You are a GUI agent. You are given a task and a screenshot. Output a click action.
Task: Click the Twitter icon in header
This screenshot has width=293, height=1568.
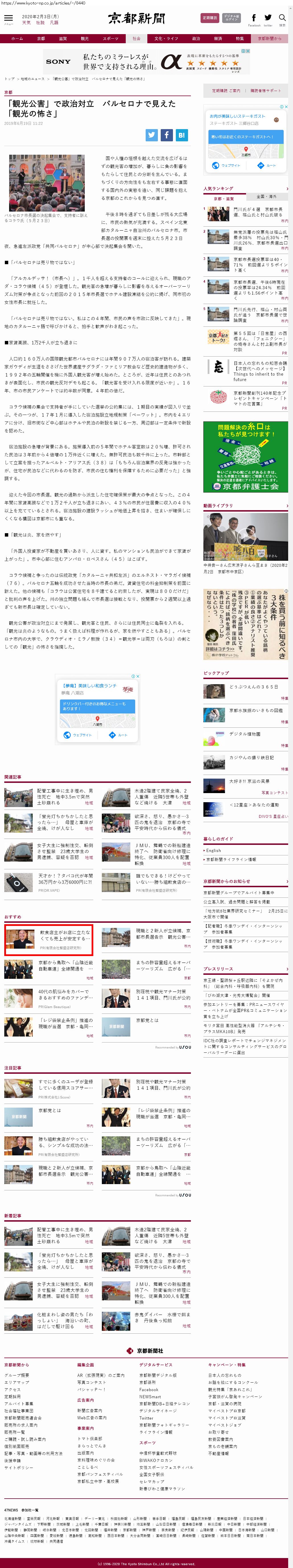(268, 18)
